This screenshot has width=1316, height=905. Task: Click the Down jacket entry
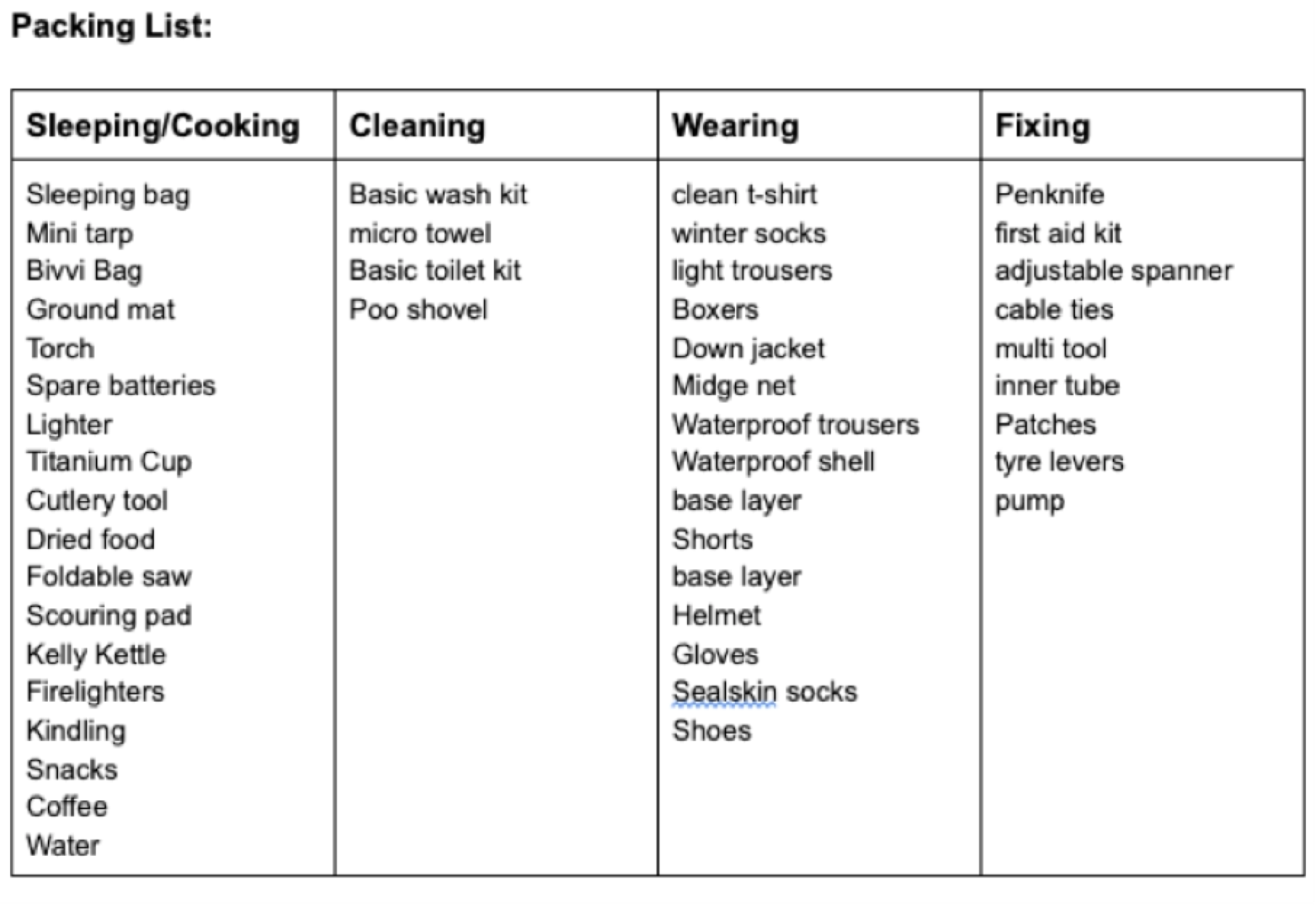pos(749,349)
